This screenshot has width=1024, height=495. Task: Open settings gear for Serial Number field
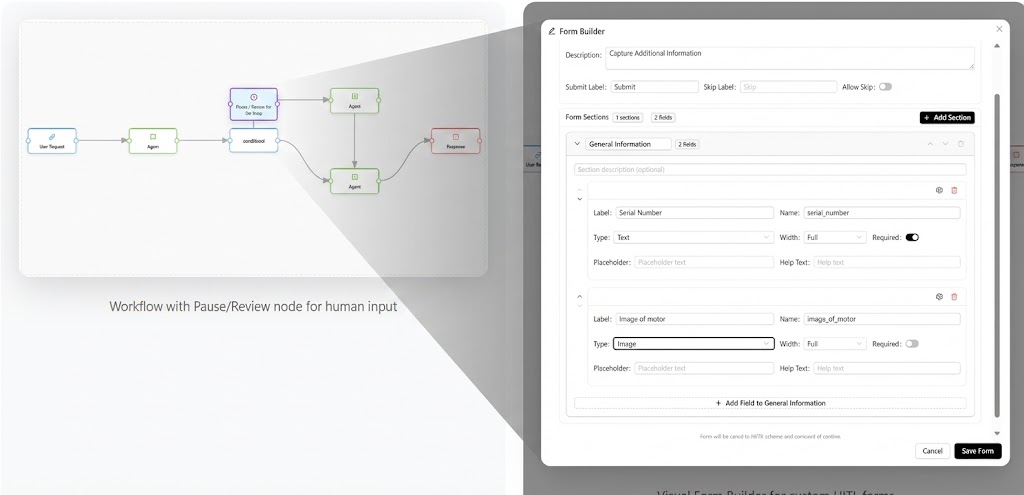939,190
